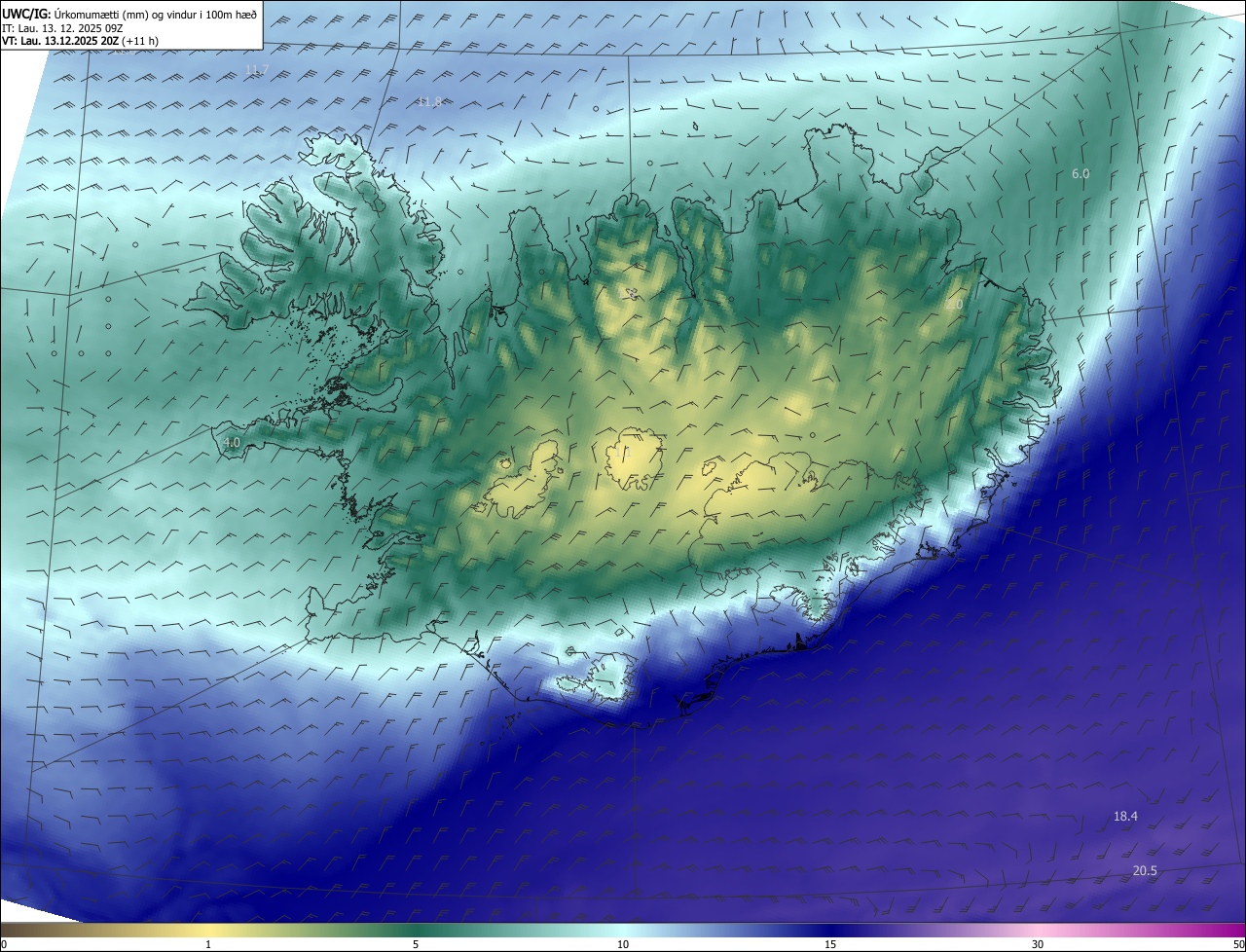This screenshot has height=952, width=1246.
Task: Click the map value label 20.5
Action: (1145, 870)
